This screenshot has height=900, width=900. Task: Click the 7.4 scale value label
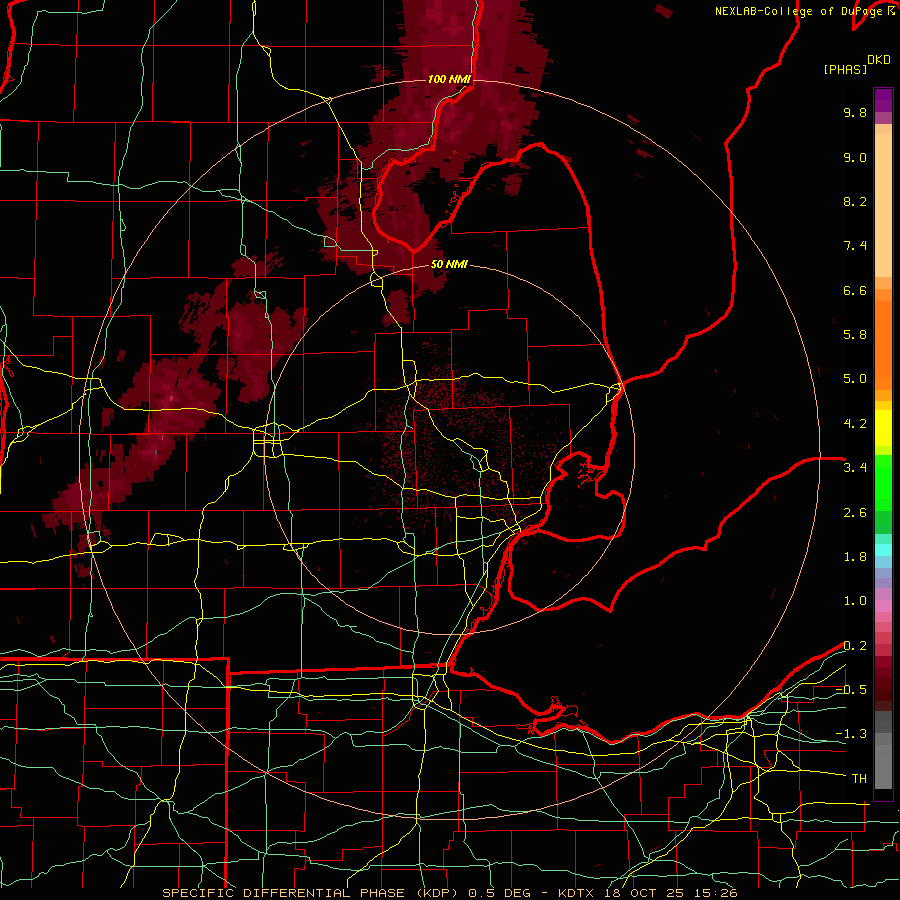pyautogui.click(x=855, y=246)
